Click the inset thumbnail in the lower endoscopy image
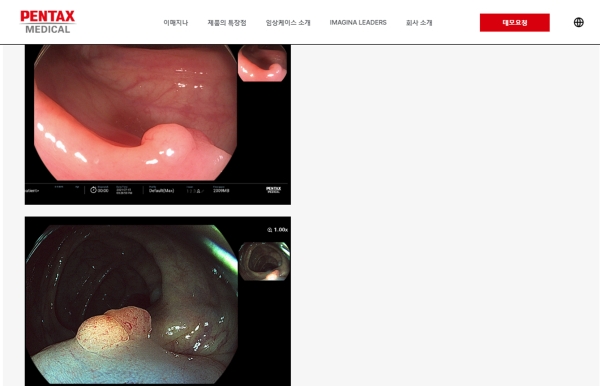Image resolution: width=600 pixels, height=386 pixels. 264,261
